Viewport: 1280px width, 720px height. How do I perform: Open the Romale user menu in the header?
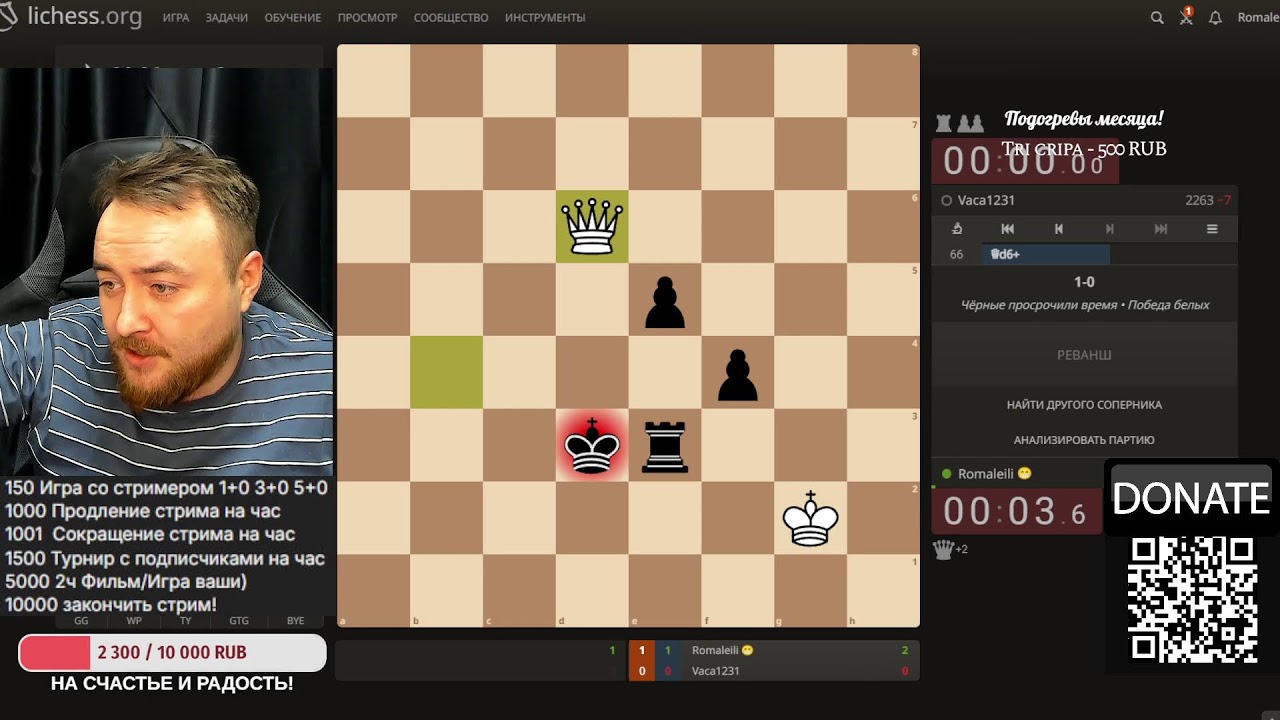pyautogui.click(x=1258, y=18)
